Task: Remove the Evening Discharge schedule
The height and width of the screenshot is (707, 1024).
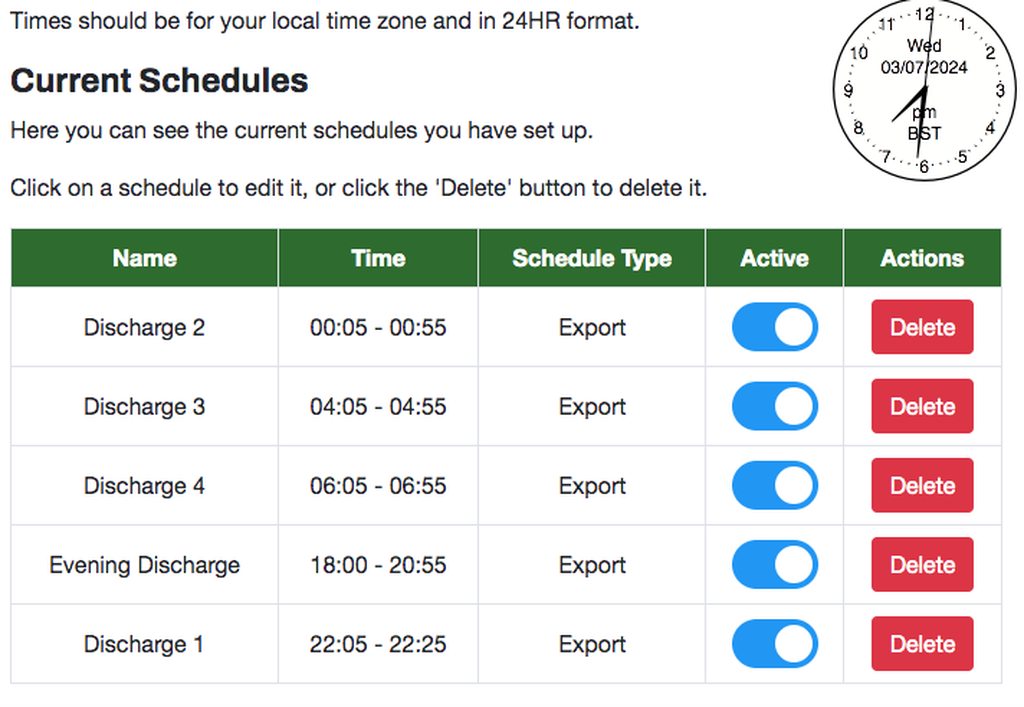Action: pos(921,565)
